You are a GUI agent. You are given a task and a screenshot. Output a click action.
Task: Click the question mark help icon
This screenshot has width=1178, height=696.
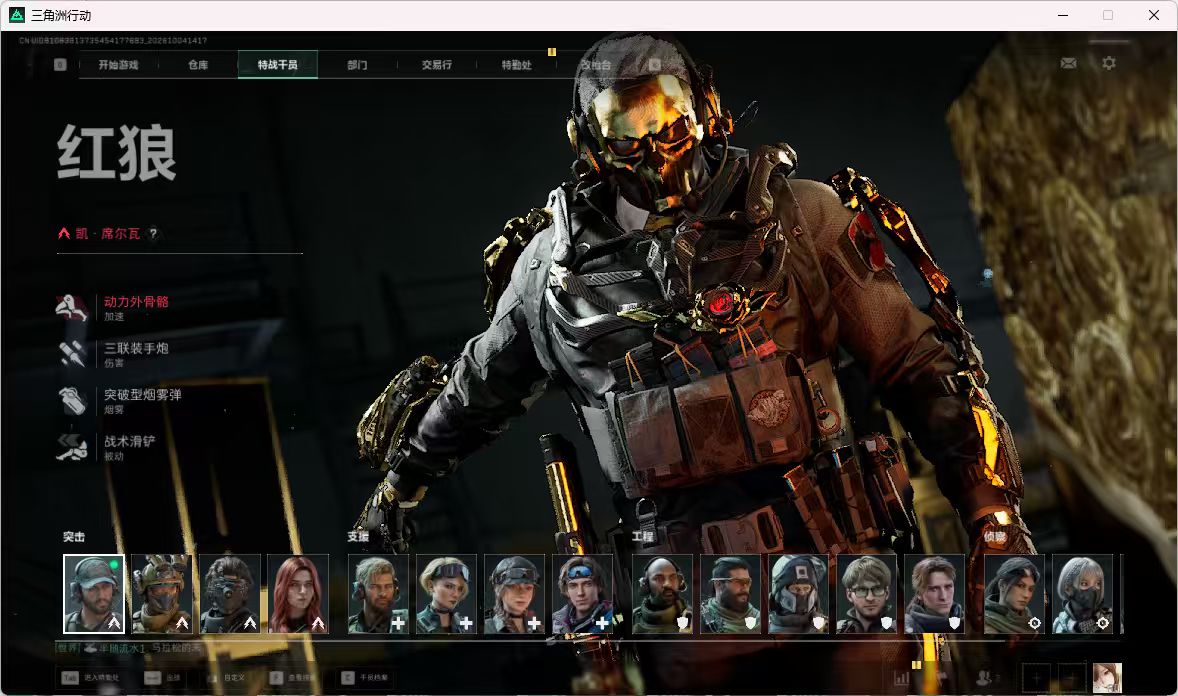coord(153,234)
